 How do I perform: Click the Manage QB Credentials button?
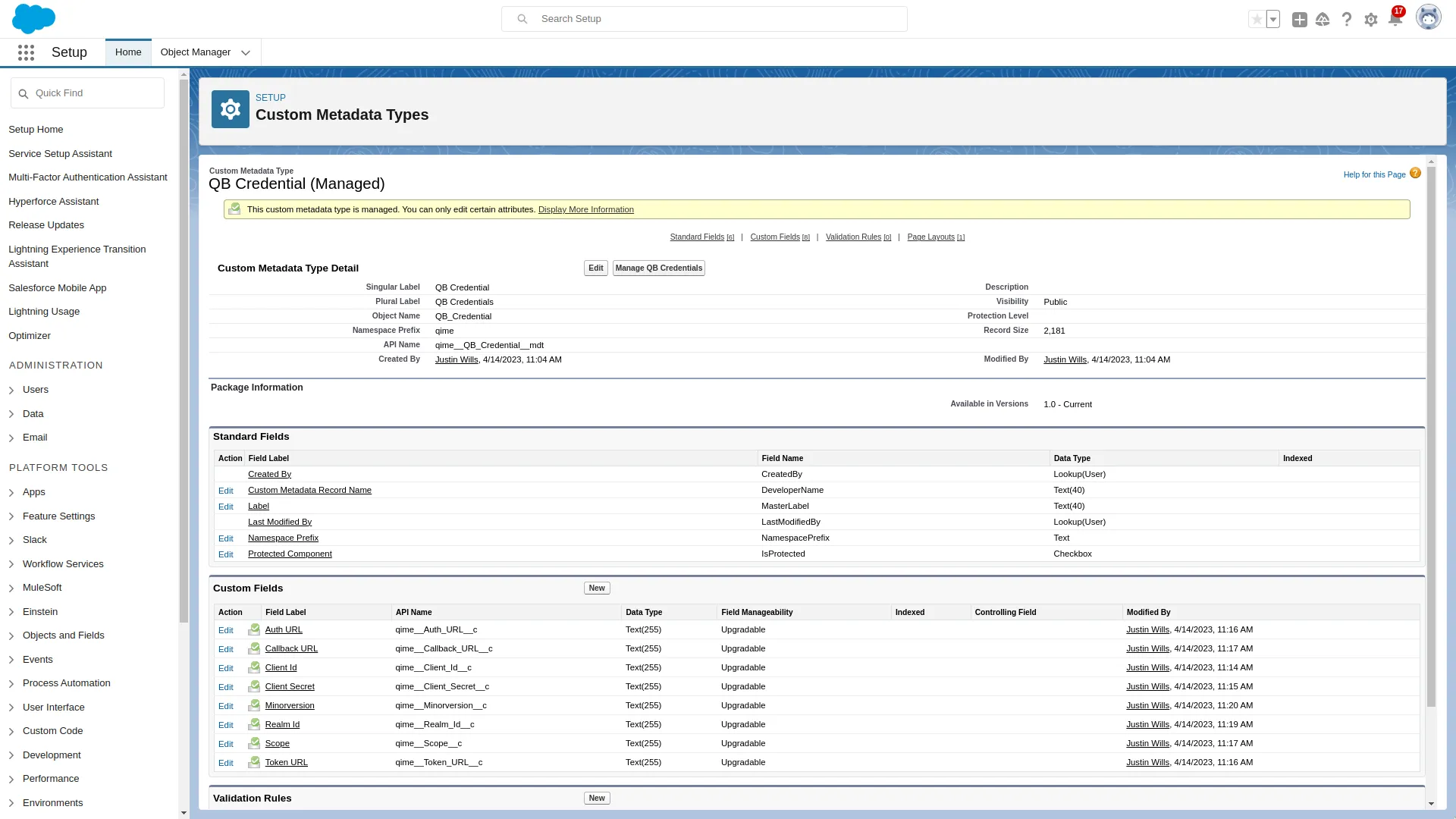(x=658, y=268)
